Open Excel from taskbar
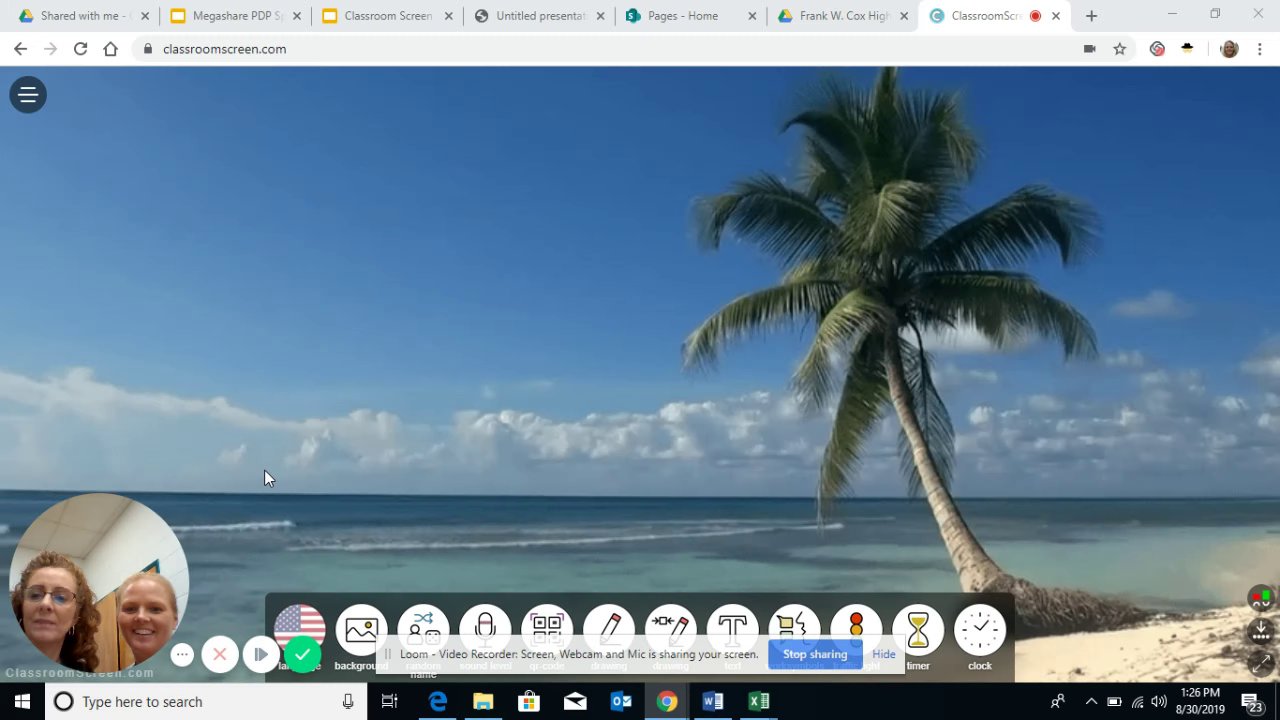The height and width of the screenshot is (720, 1280). (x=759, y=702)
